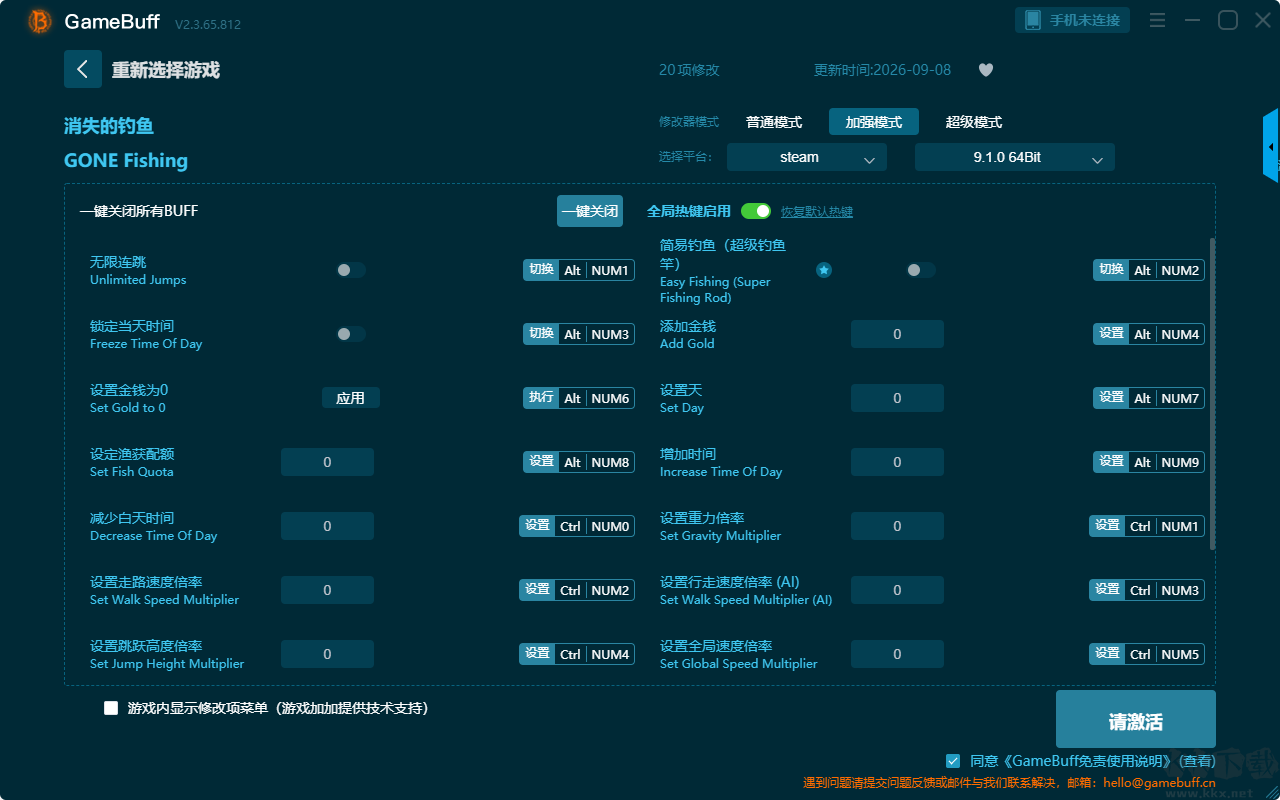Click the Add Gold value field

(x=897, y=334)
